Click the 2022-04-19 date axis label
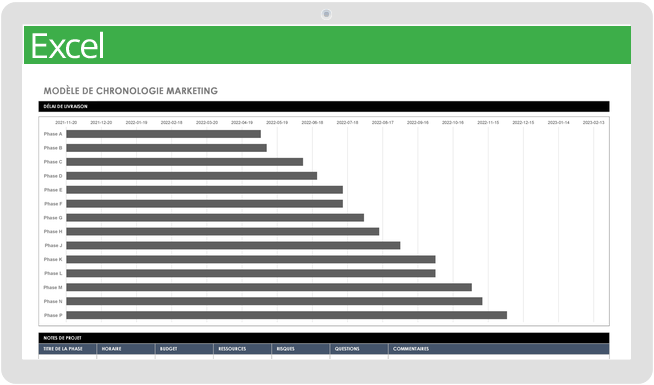 (242, 123)
